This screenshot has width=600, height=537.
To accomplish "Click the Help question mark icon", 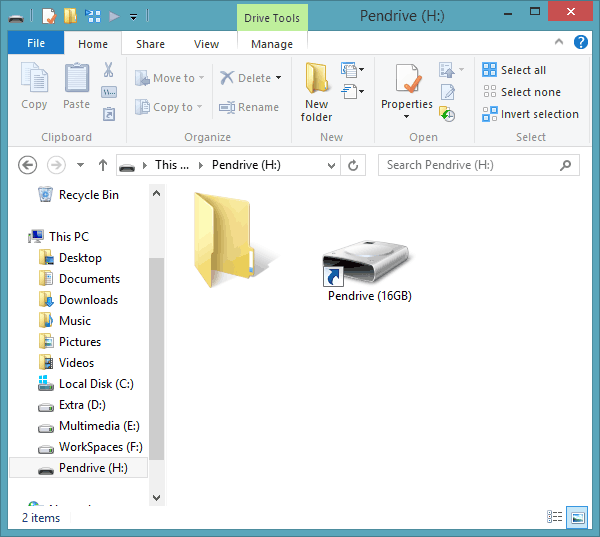I will (x=580, y=42).
